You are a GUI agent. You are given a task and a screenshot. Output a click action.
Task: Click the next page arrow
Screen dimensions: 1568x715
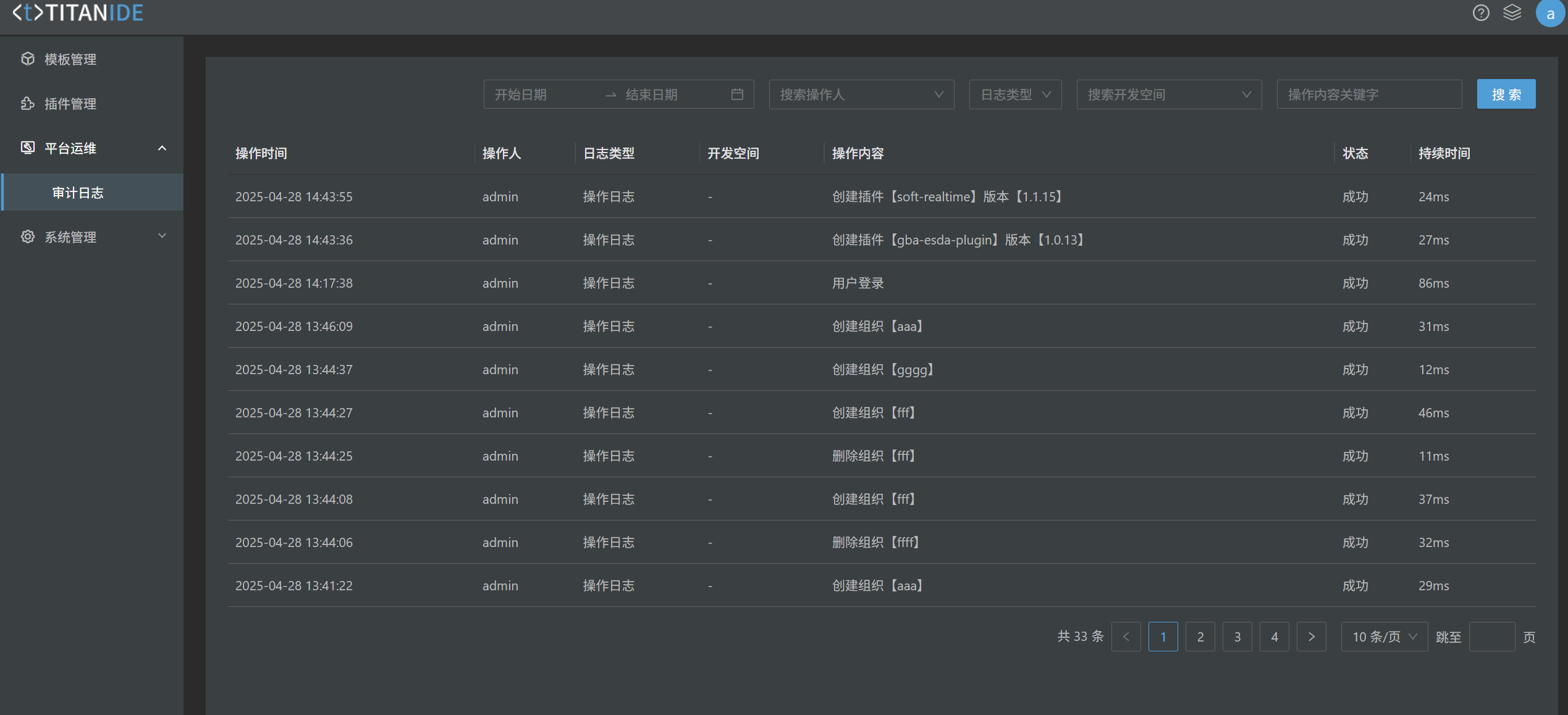(x=1311, y=637)
